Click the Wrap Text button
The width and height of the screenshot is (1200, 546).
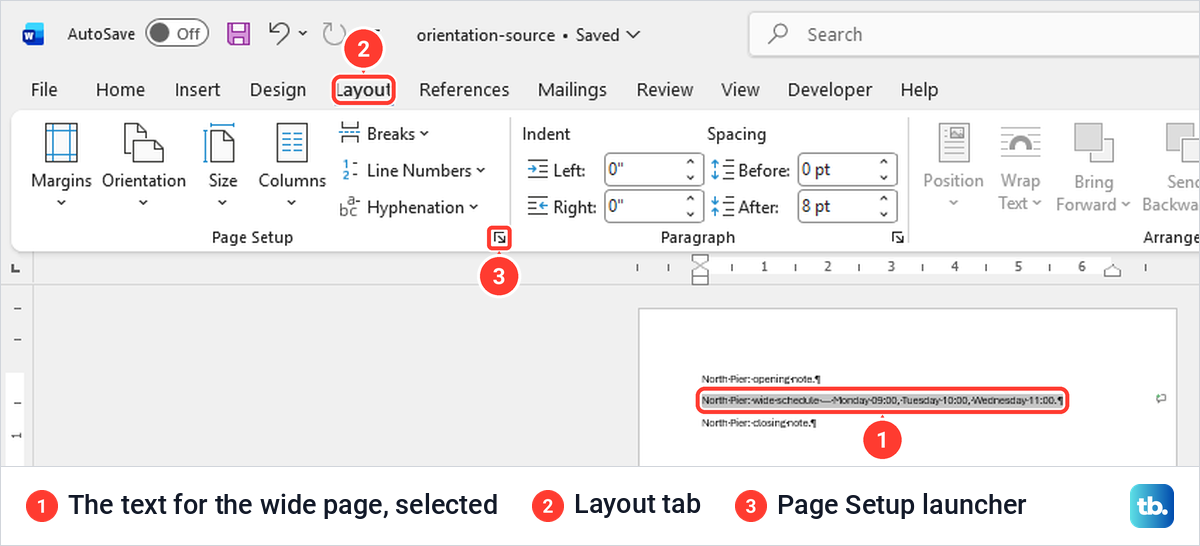coord(1021,165)
